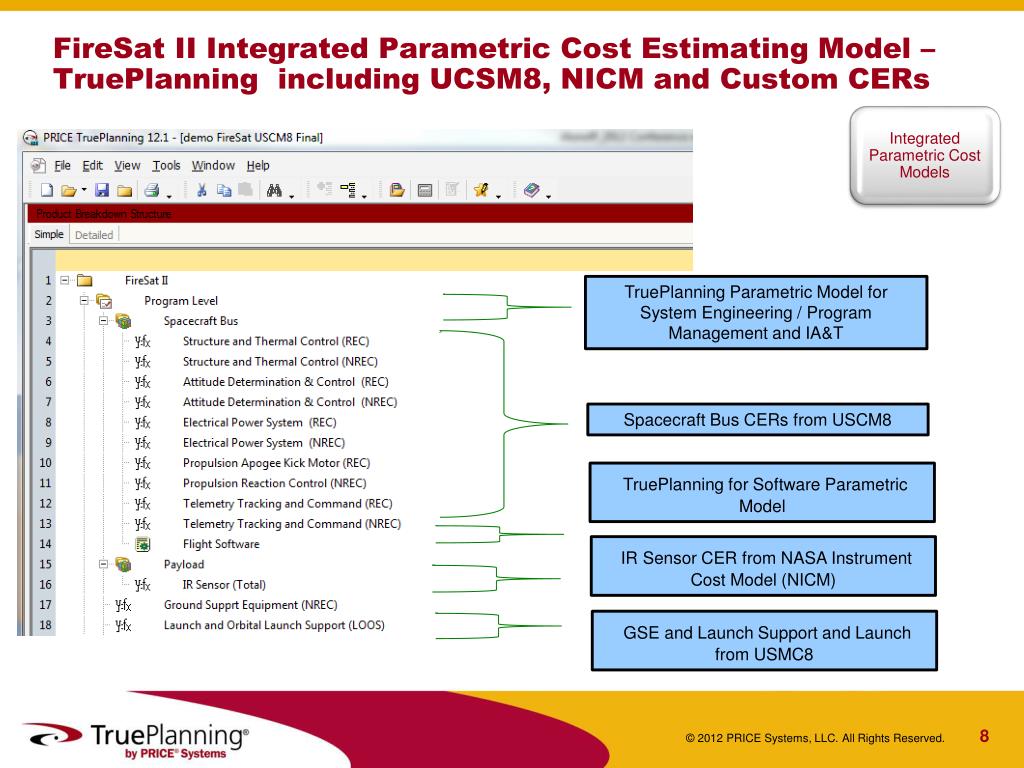Switch to the Detailed tab
The height and width of the screenshot is (768, 1024).
[x=94, y=234]
